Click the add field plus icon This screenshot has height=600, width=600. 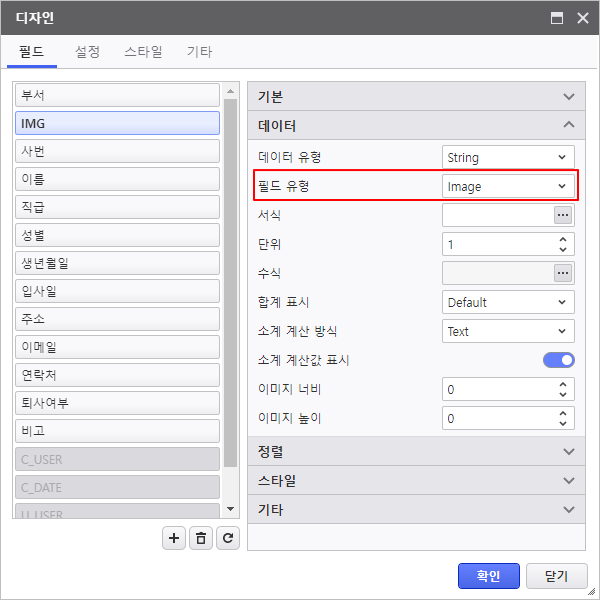click(x=174, y=538)
